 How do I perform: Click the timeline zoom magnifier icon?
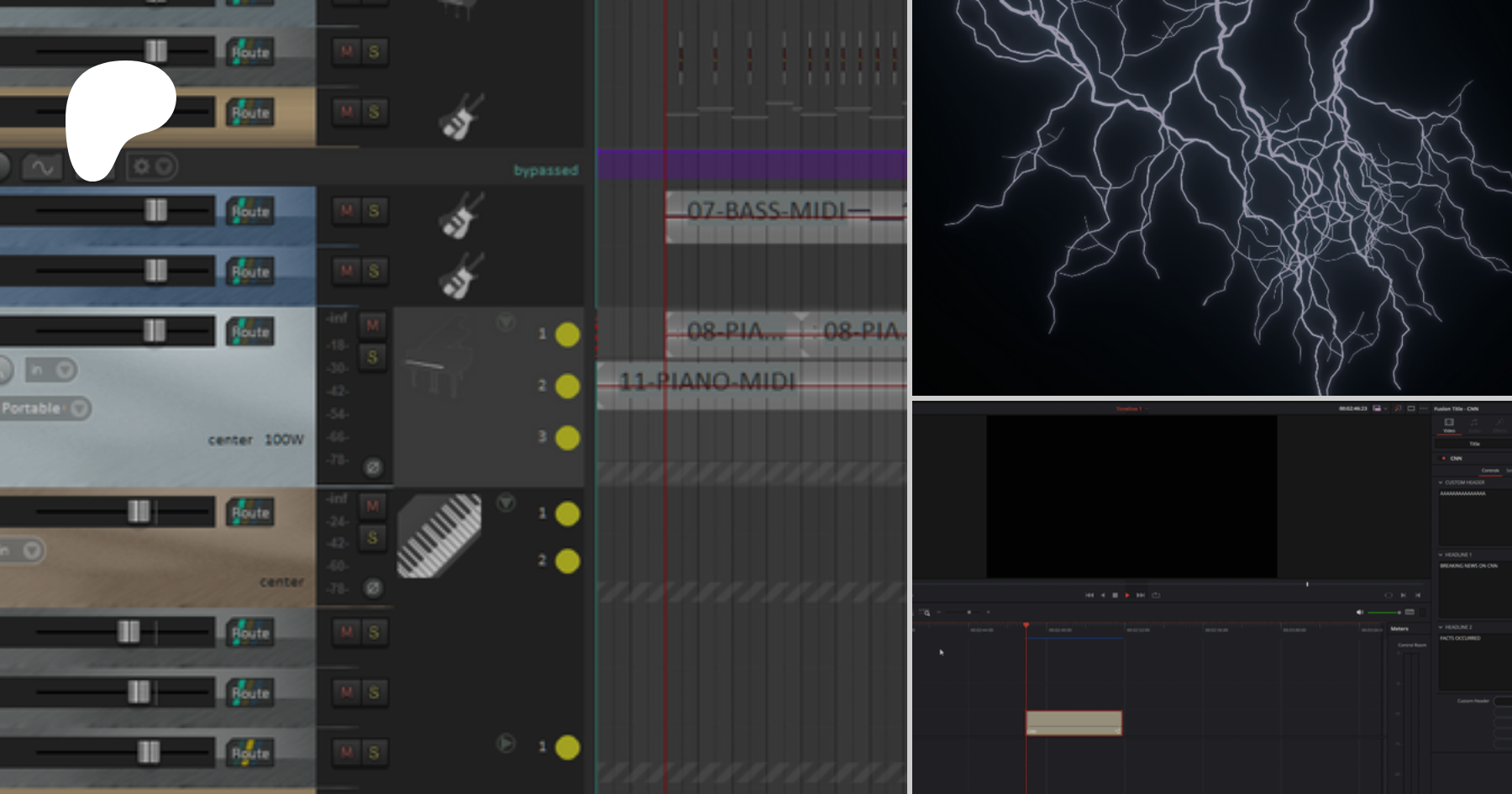[927, 613]
